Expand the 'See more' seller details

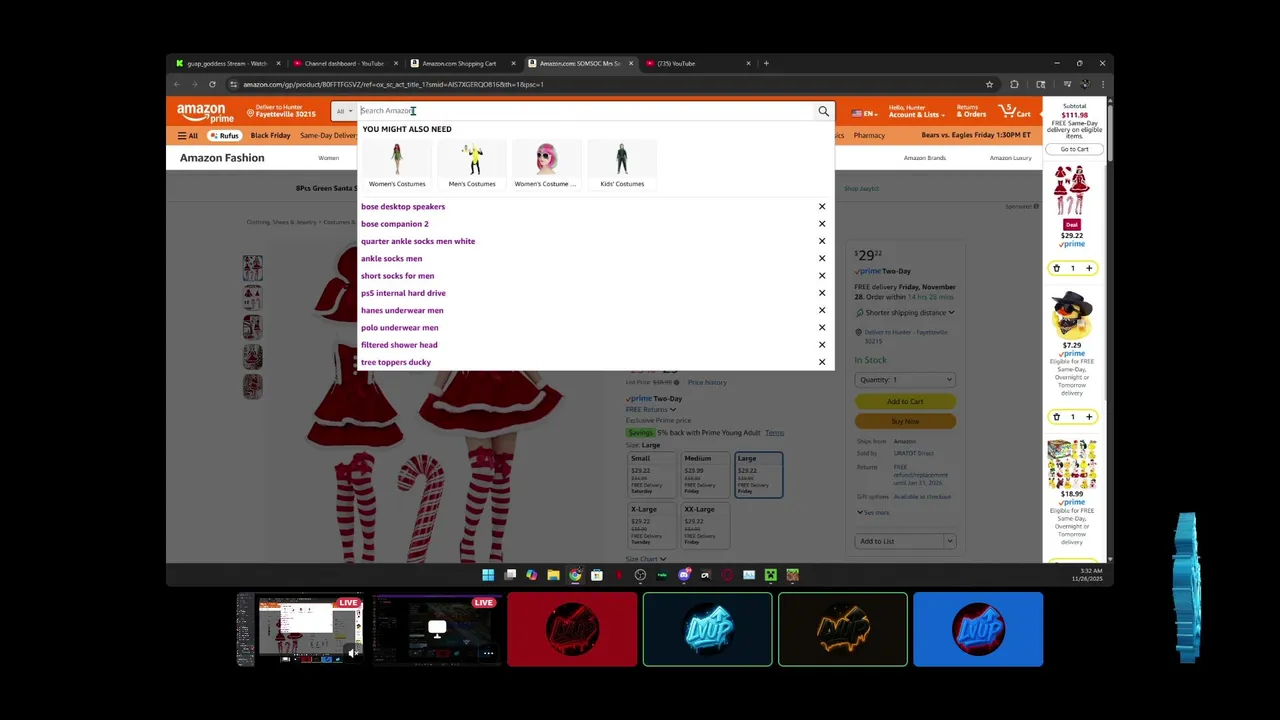pyautogui.click(x=873, y=513)
